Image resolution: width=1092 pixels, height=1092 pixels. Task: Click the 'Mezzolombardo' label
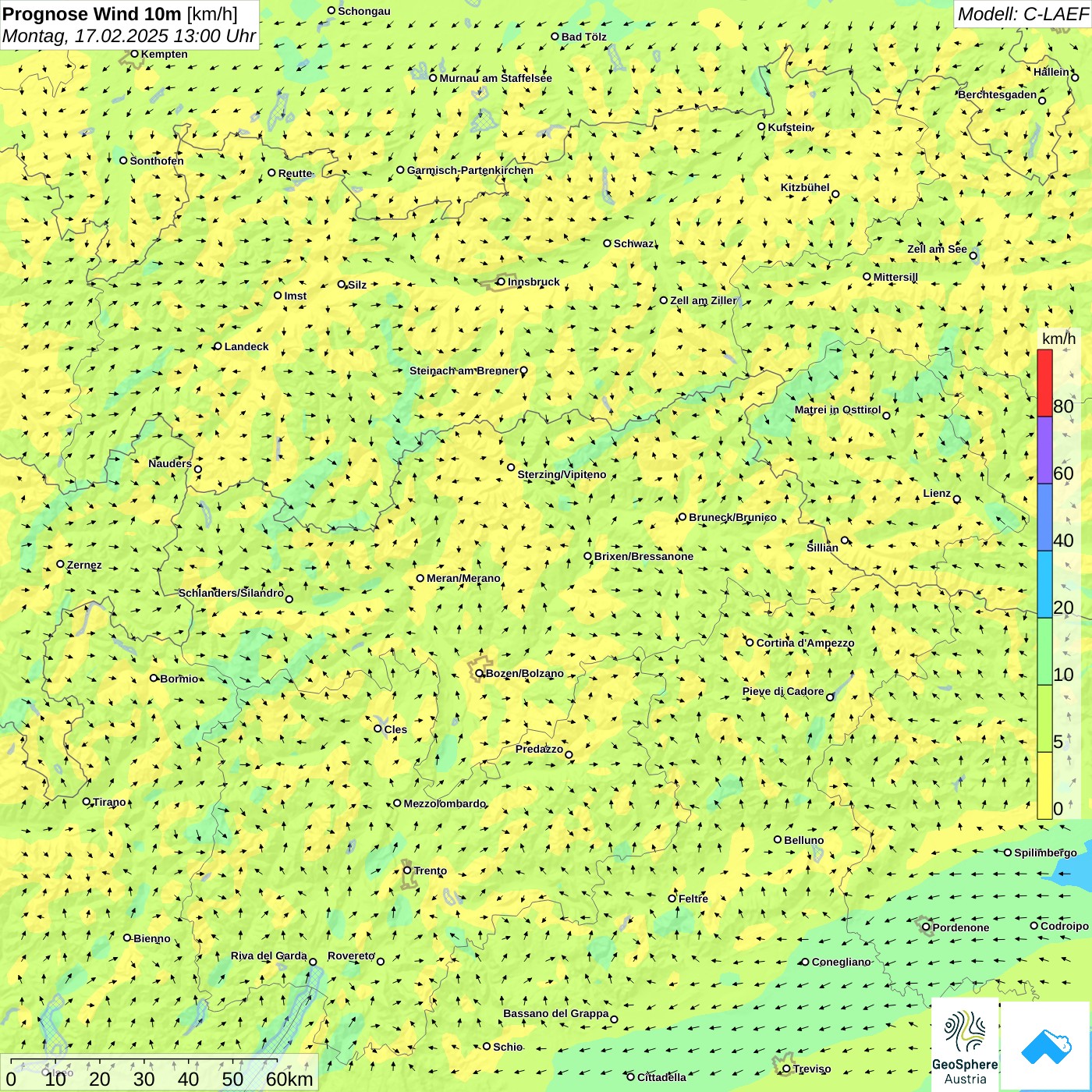[444, 803]
